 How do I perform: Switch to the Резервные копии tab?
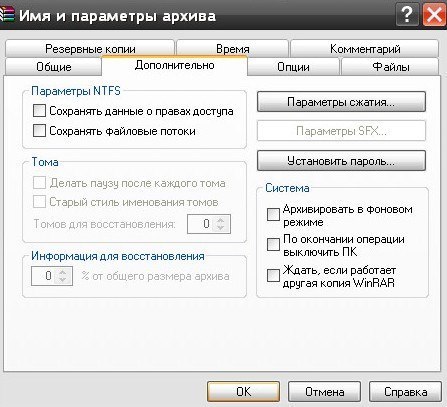click(90, 49)
